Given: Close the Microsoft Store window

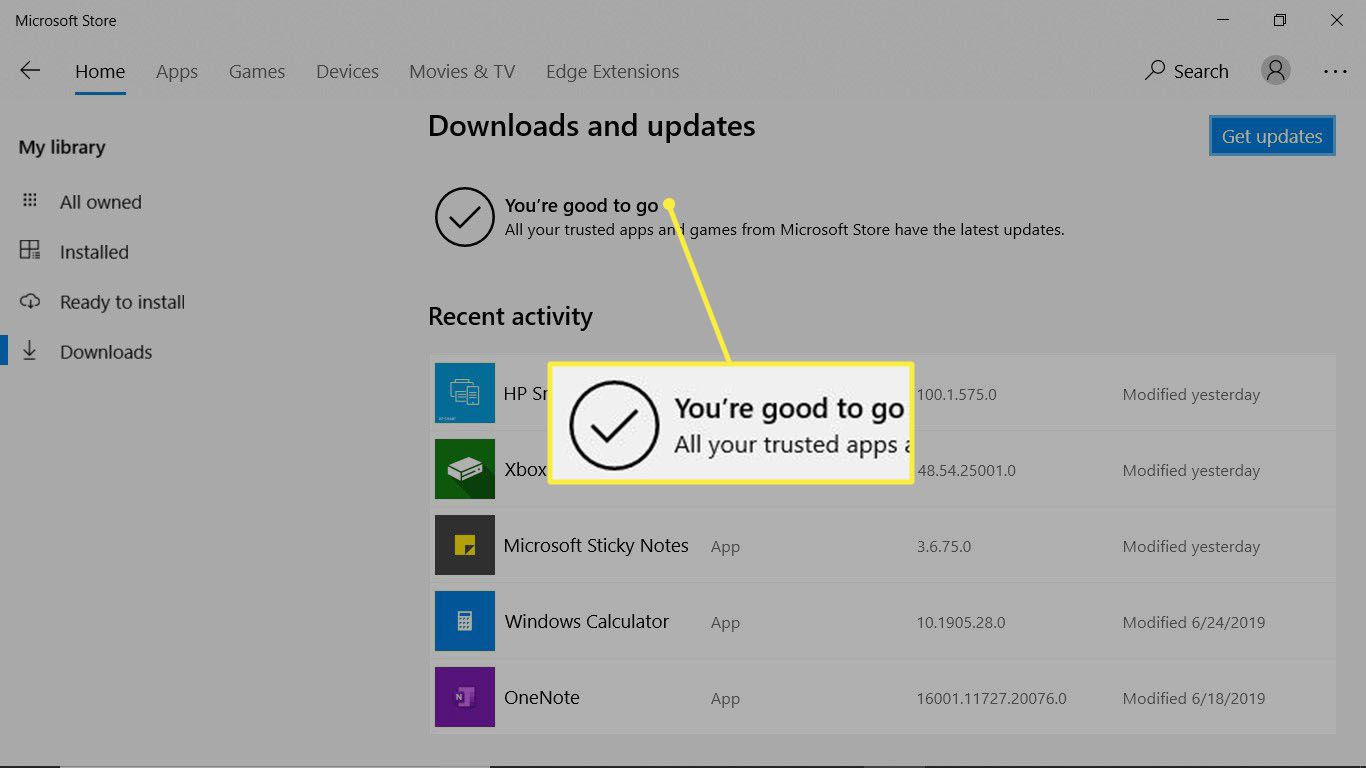Looking at the screenshot, I should 1337,20.
